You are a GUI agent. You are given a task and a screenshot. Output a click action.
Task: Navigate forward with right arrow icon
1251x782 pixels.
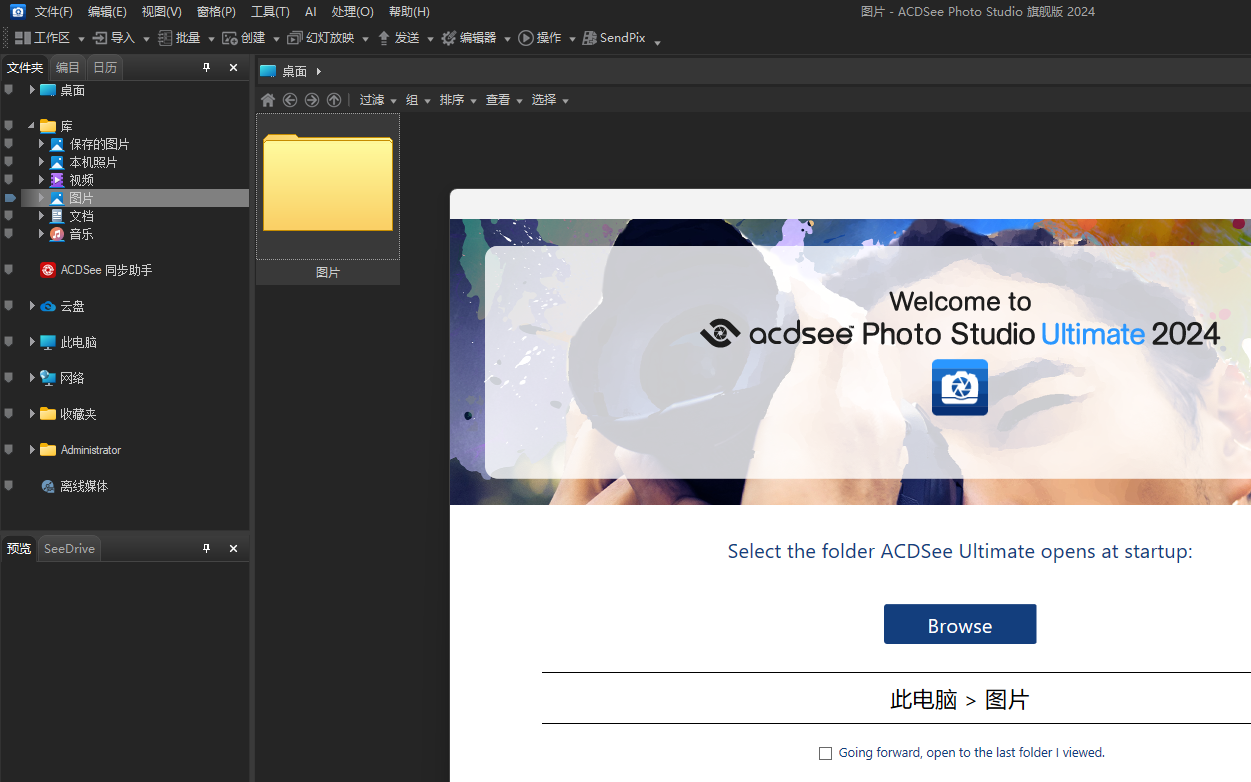click(312, 100)
